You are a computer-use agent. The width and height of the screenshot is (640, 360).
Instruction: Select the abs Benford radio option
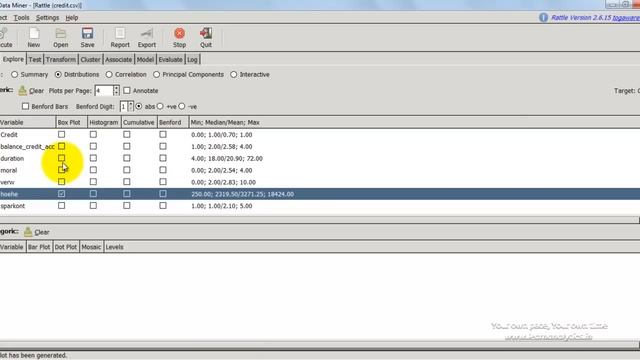click(139, 106)
